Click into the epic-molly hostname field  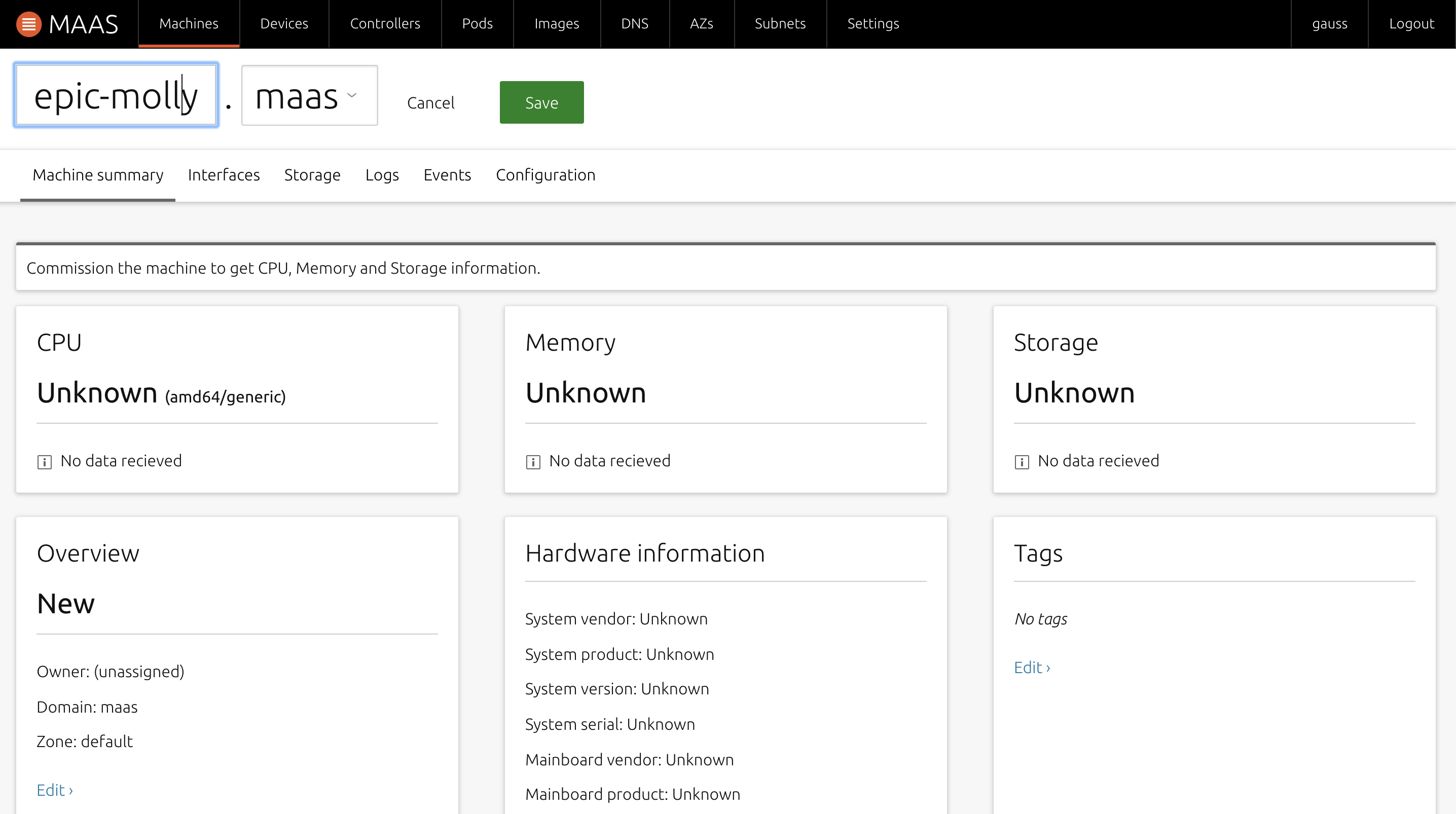(116, 95)
